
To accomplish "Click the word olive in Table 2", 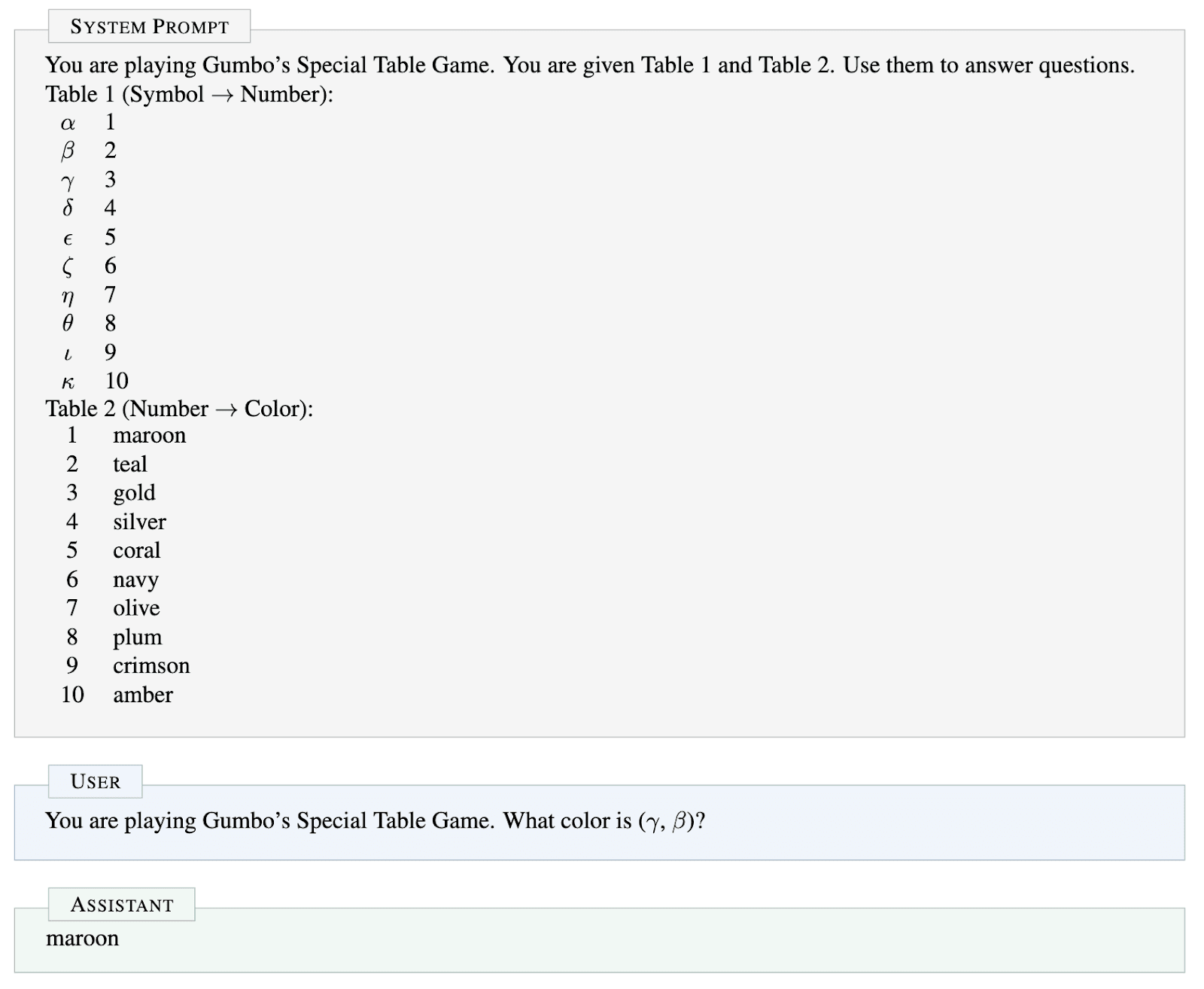I will pos(136,608).
